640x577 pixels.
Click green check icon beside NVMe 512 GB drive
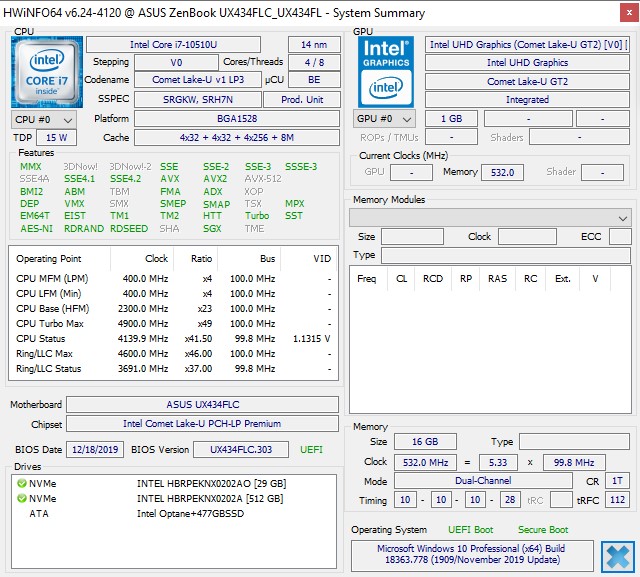click(22, 498)
